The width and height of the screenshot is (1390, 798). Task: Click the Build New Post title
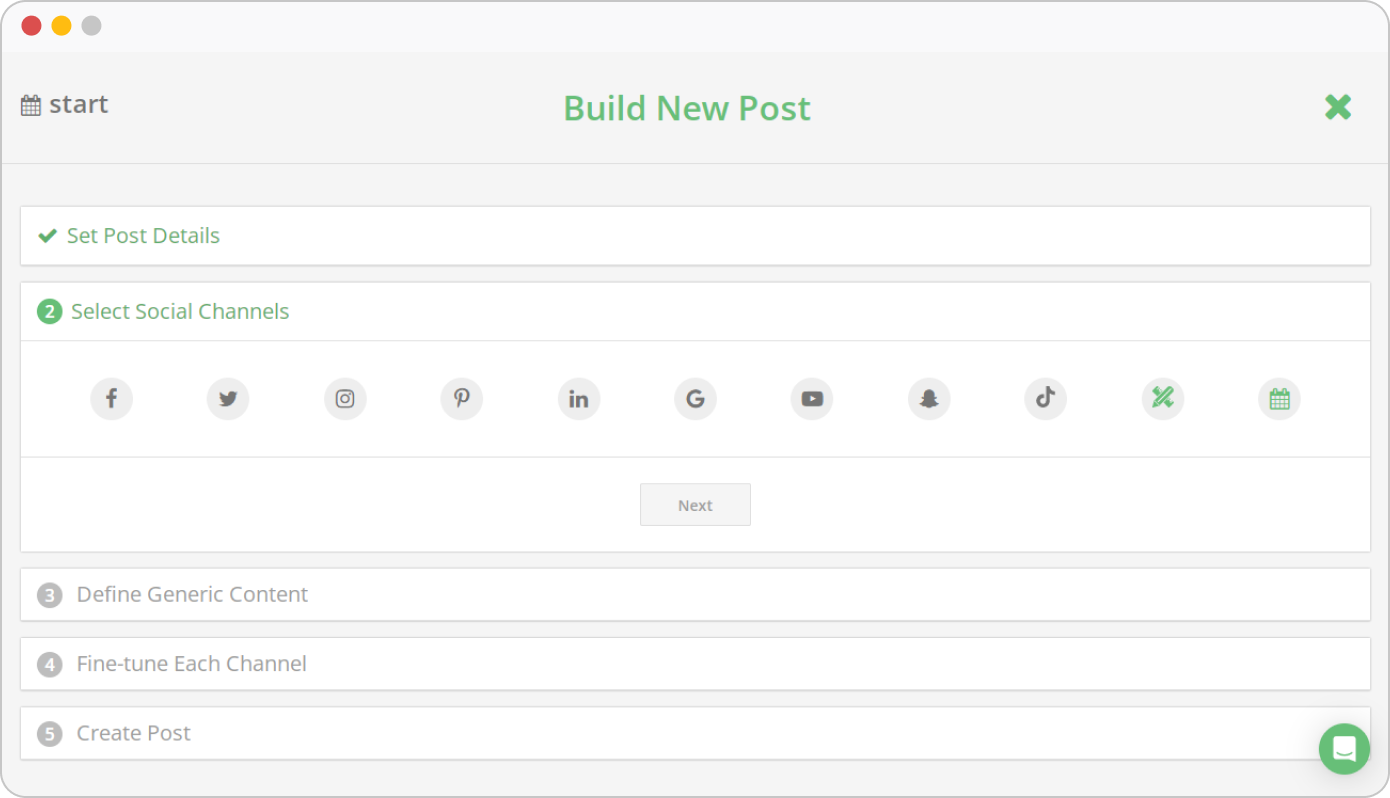pyautogui.click(x=687, y=108)
